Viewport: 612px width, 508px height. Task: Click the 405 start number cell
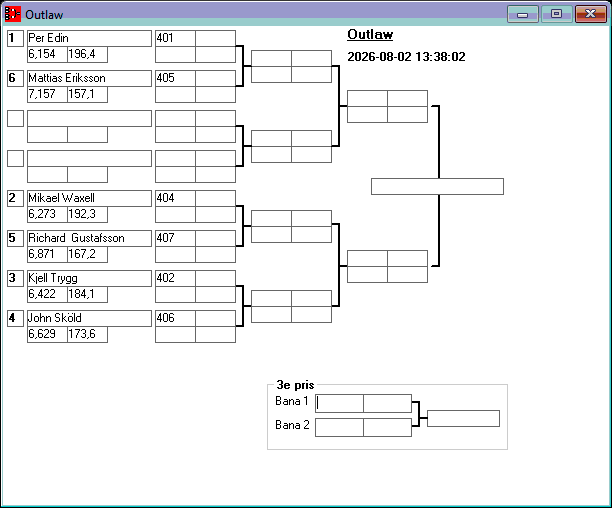(175, 78)
